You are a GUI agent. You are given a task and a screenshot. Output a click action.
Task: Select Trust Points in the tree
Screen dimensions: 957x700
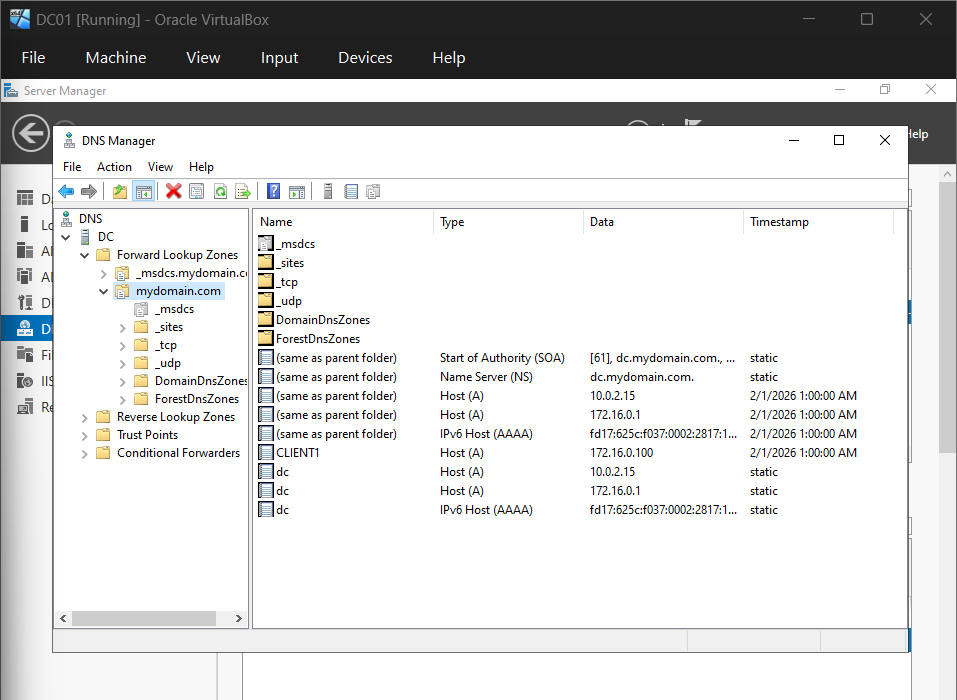click(147, 435)
